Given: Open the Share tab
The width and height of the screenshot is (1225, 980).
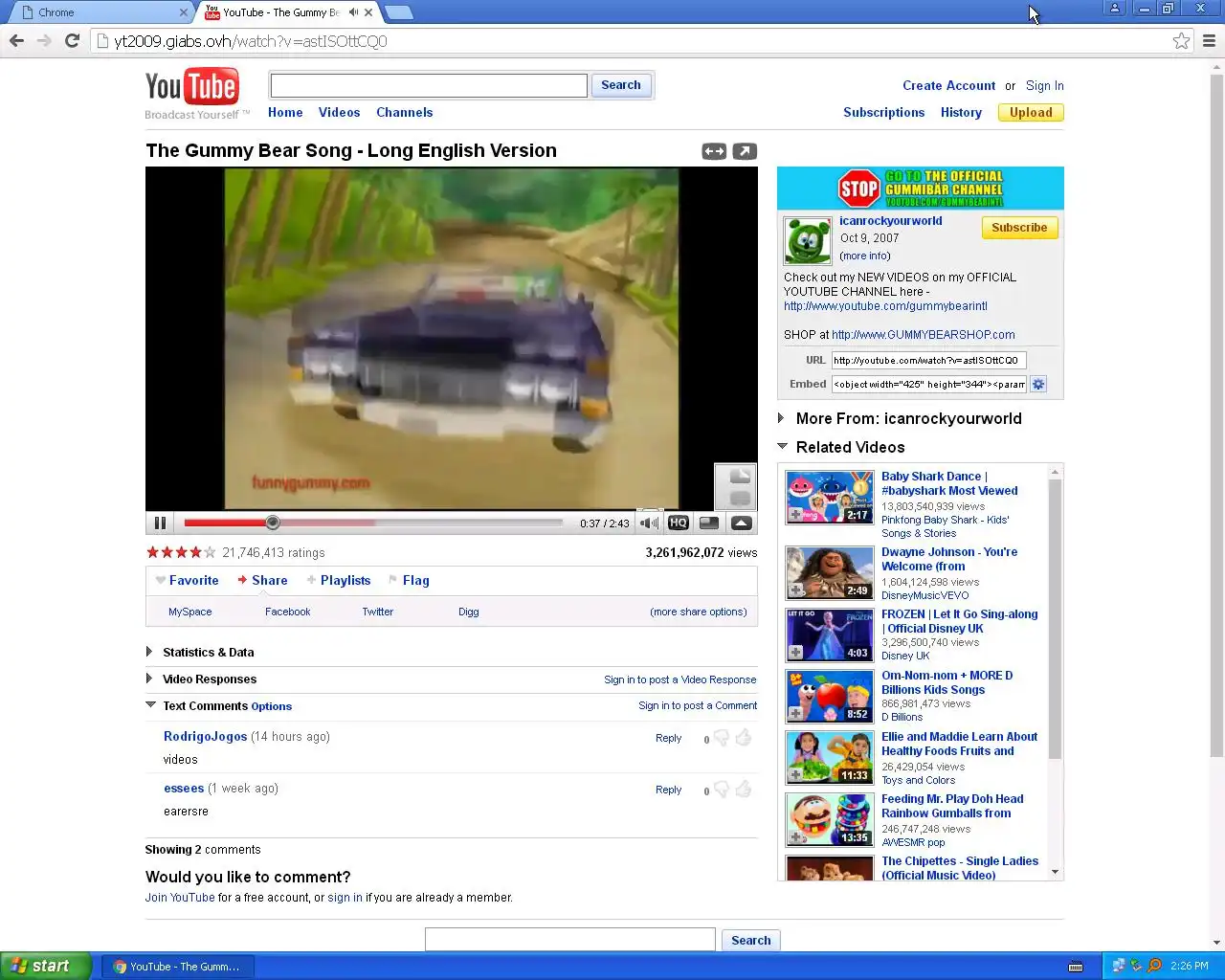Looking at the screenshot, I should pos(262,581).
